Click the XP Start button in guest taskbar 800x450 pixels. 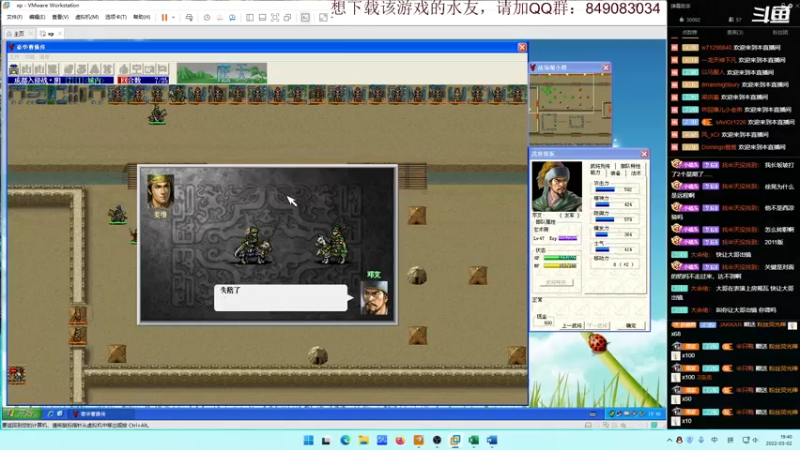(x=22, y=414)
